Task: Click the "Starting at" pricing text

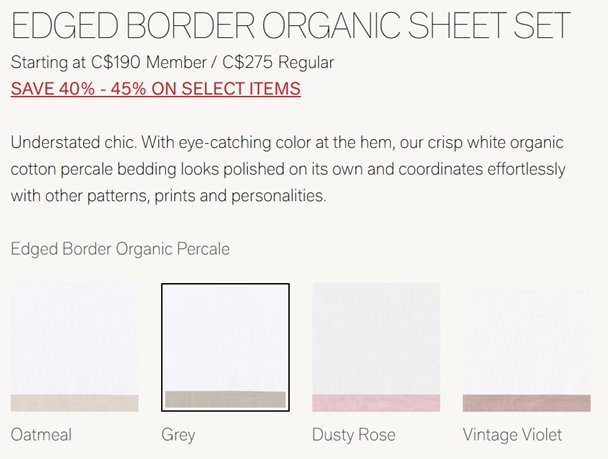Action: (46, 63)
